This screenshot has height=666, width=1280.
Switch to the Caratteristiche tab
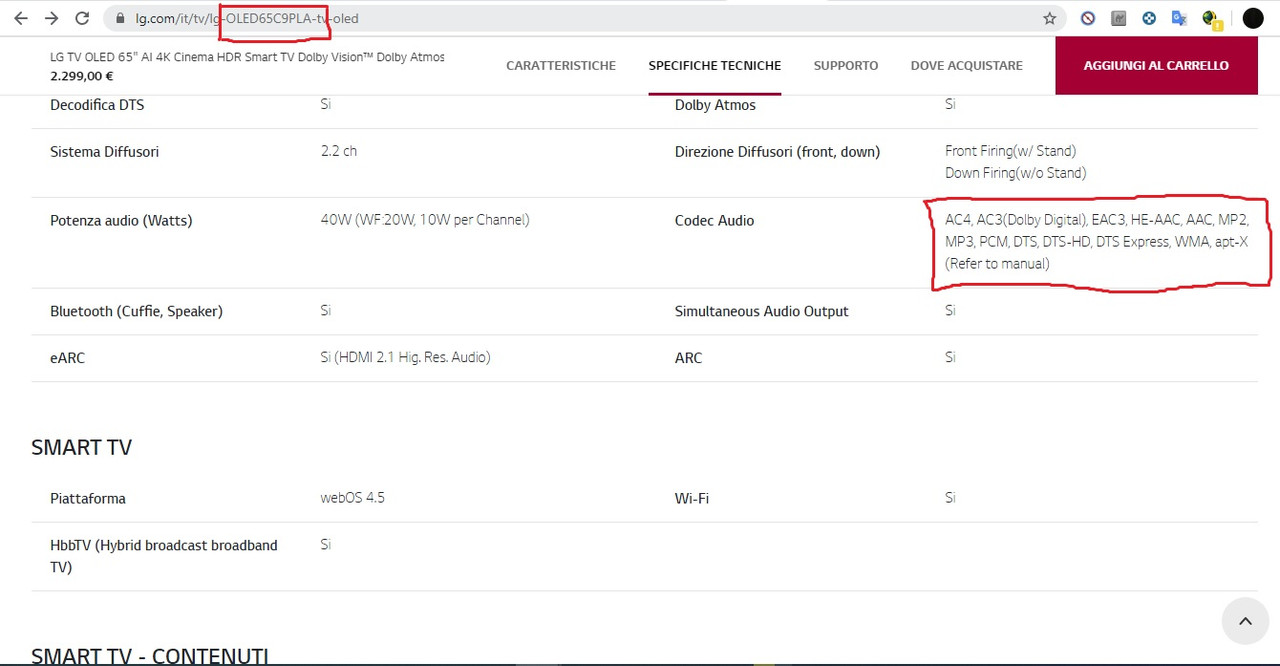pos(561,65)
